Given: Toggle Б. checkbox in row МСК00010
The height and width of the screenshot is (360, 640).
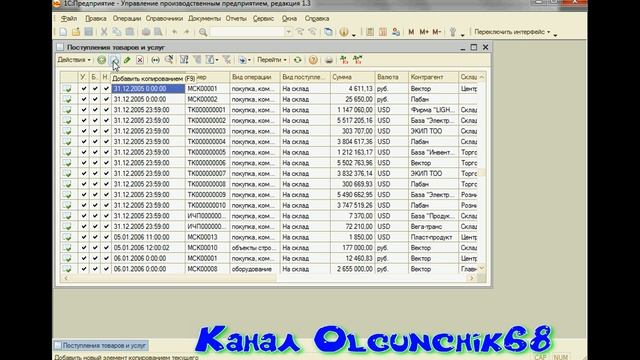Looking at the screenshot, I should [x=95, y=248].
